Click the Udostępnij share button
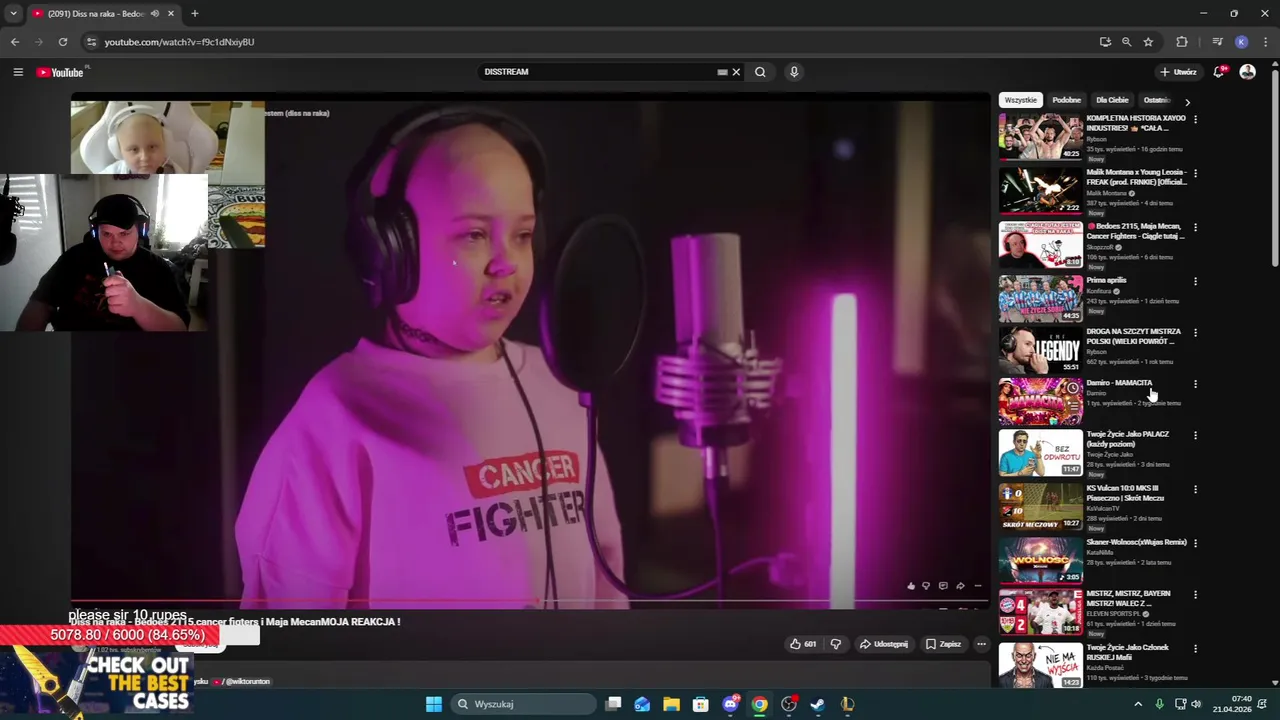The height and width of the screenshot is (720, 1280). 884,644
